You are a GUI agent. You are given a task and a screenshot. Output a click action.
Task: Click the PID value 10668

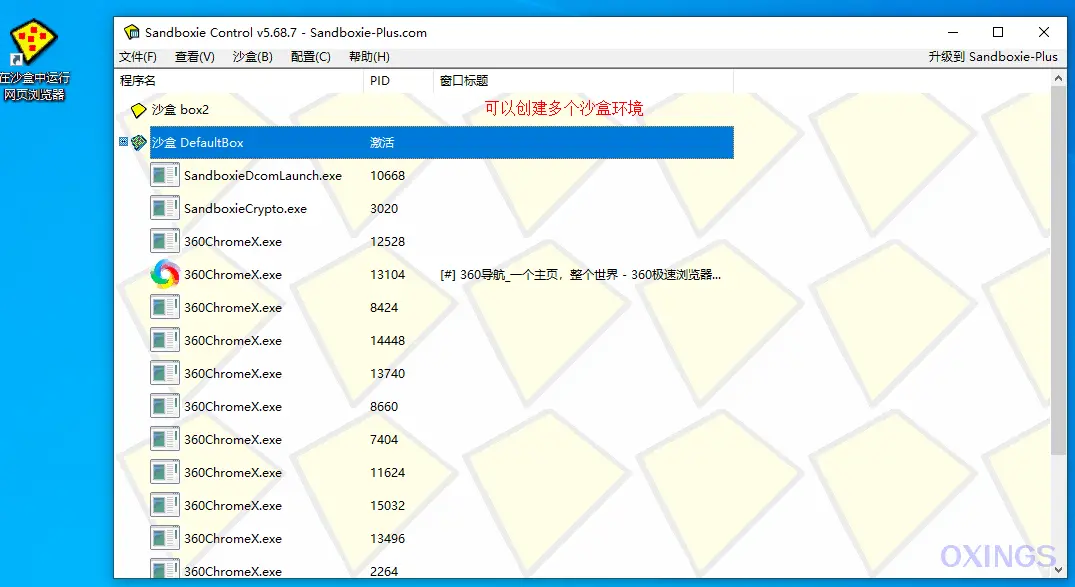click(387, 176)
